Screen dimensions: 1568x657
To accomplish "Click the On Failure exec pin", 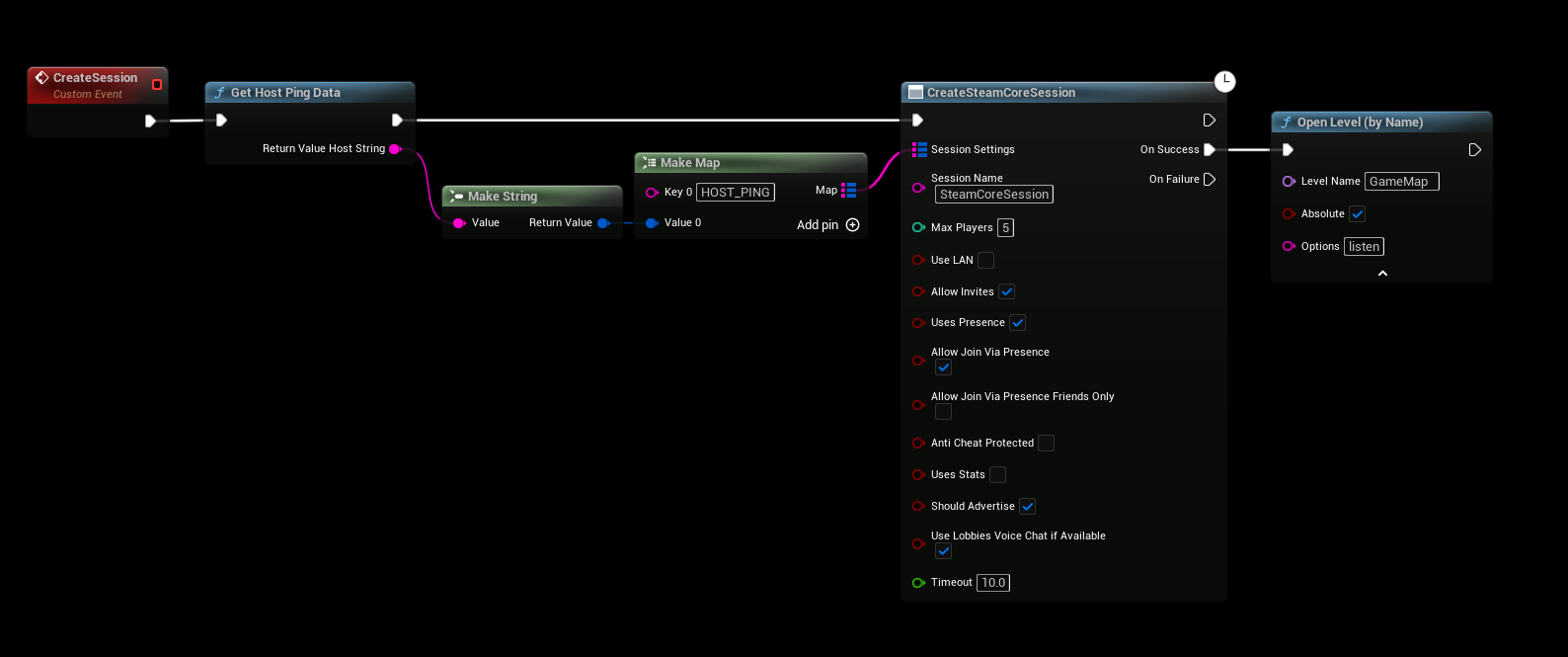I will (1209, 180).
